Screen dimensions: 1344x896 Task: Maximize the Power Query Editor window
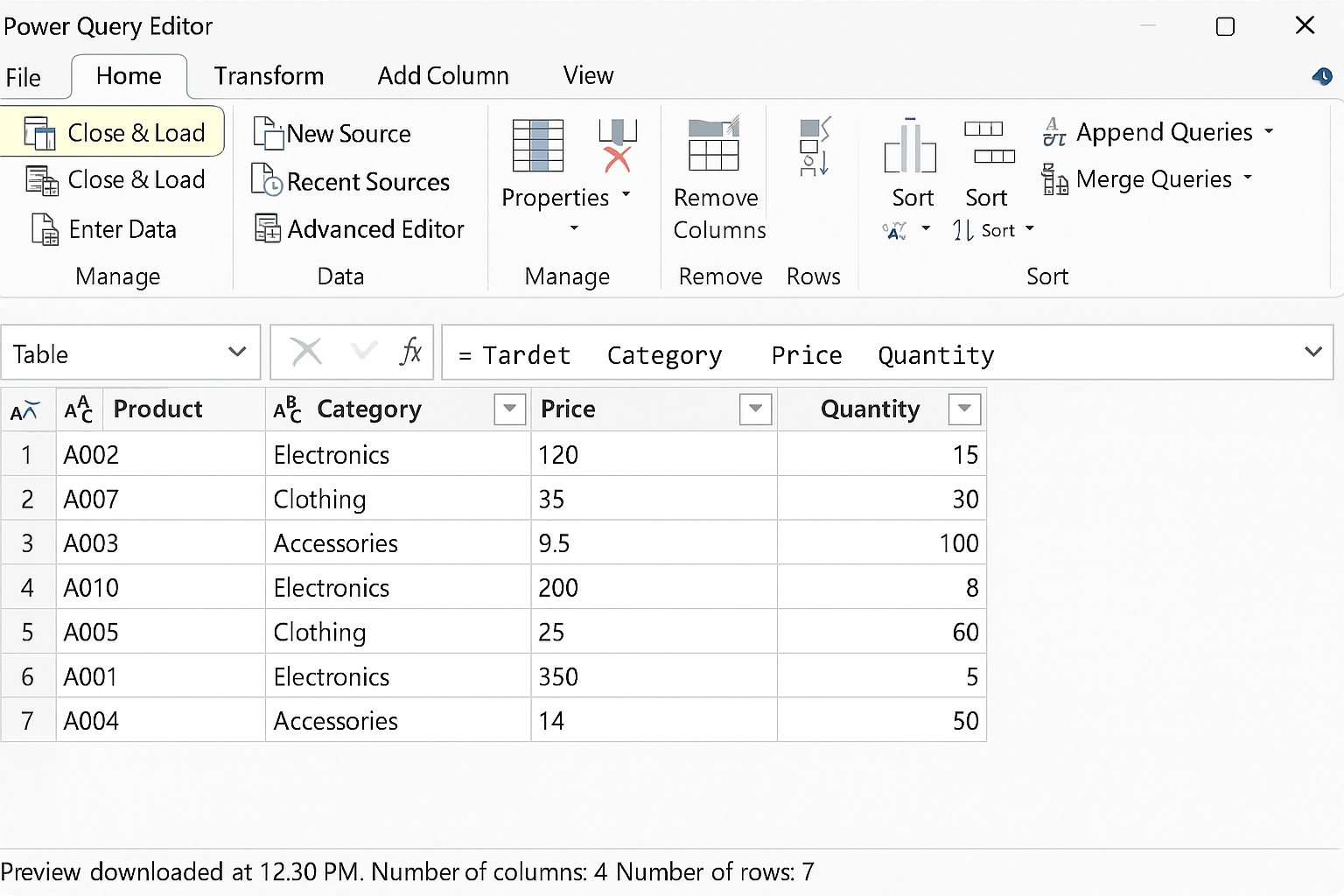click(x=1225, y=26)
